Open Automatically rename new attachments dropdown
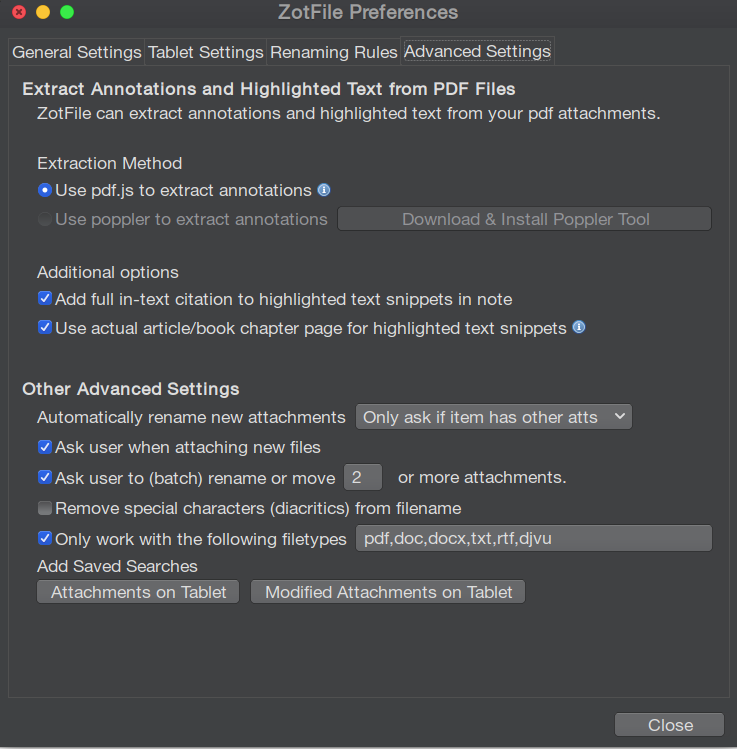737x749 pixels. click(494, 417)
